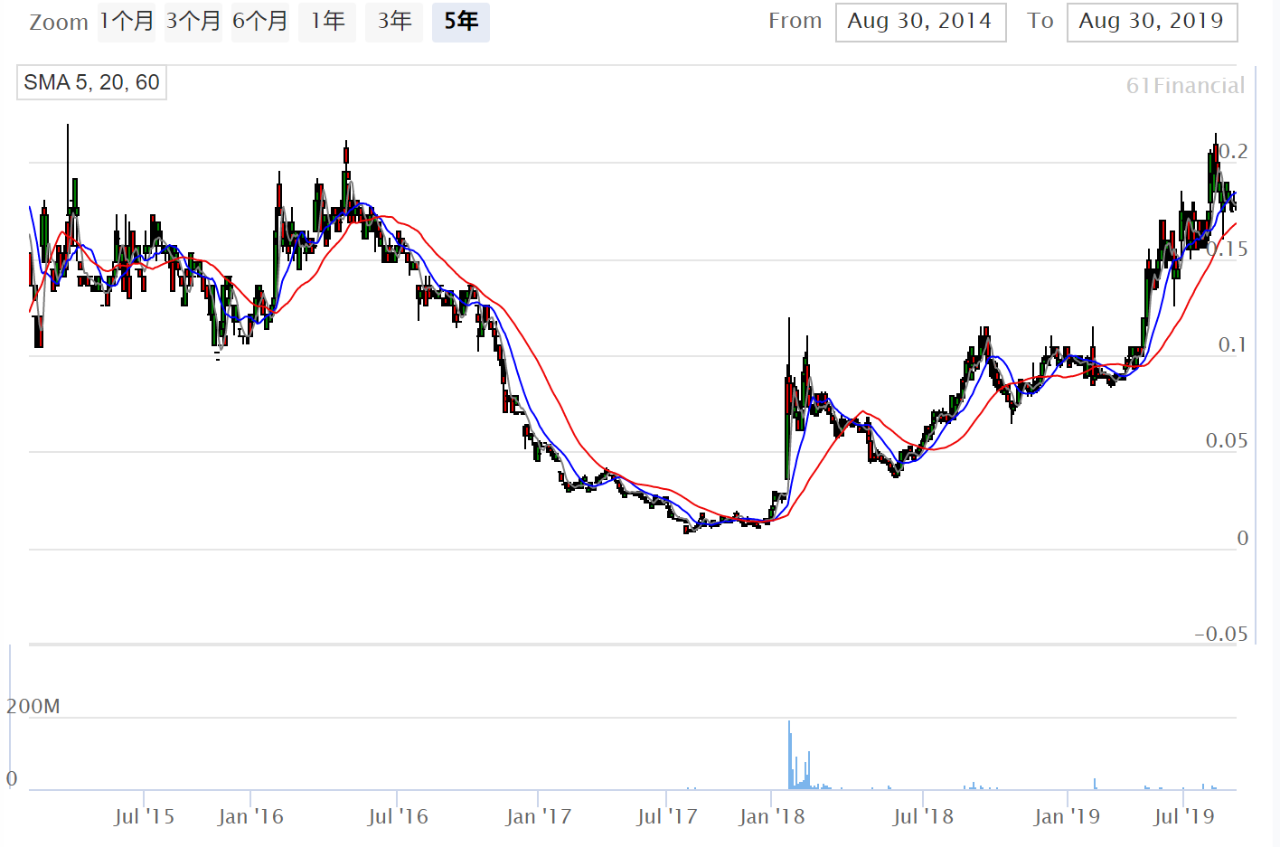Select the 1个月 zoom range
This screenshot has height=847, width=1280.
[x=126, y=22]
